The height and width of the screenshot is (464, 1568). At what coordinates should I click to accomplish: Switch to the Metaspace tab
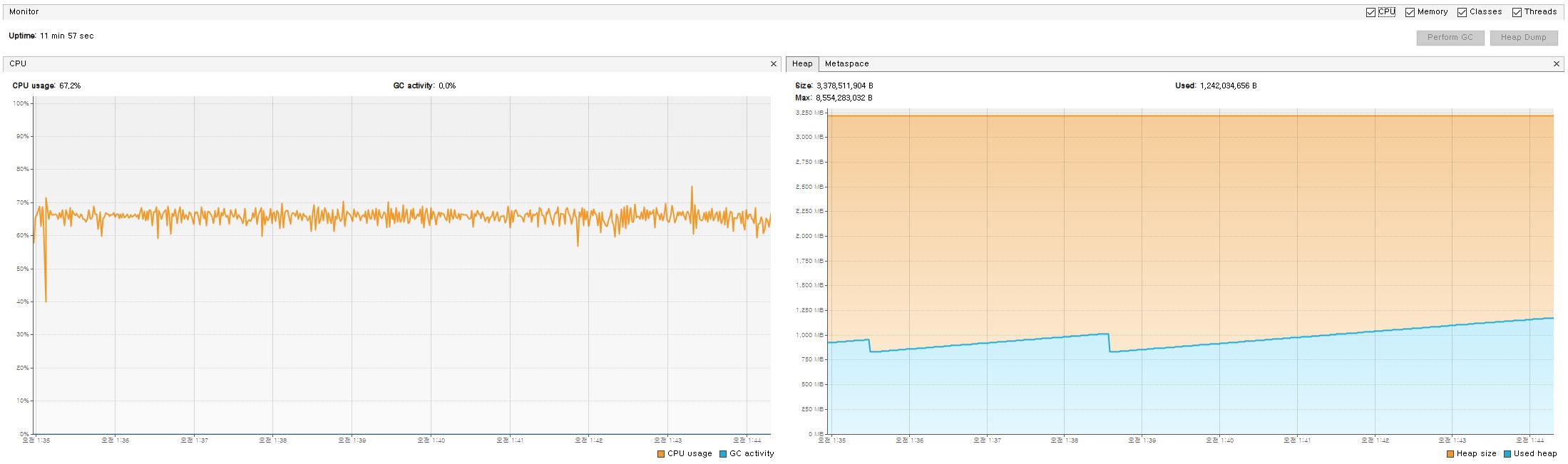point(846,64)
